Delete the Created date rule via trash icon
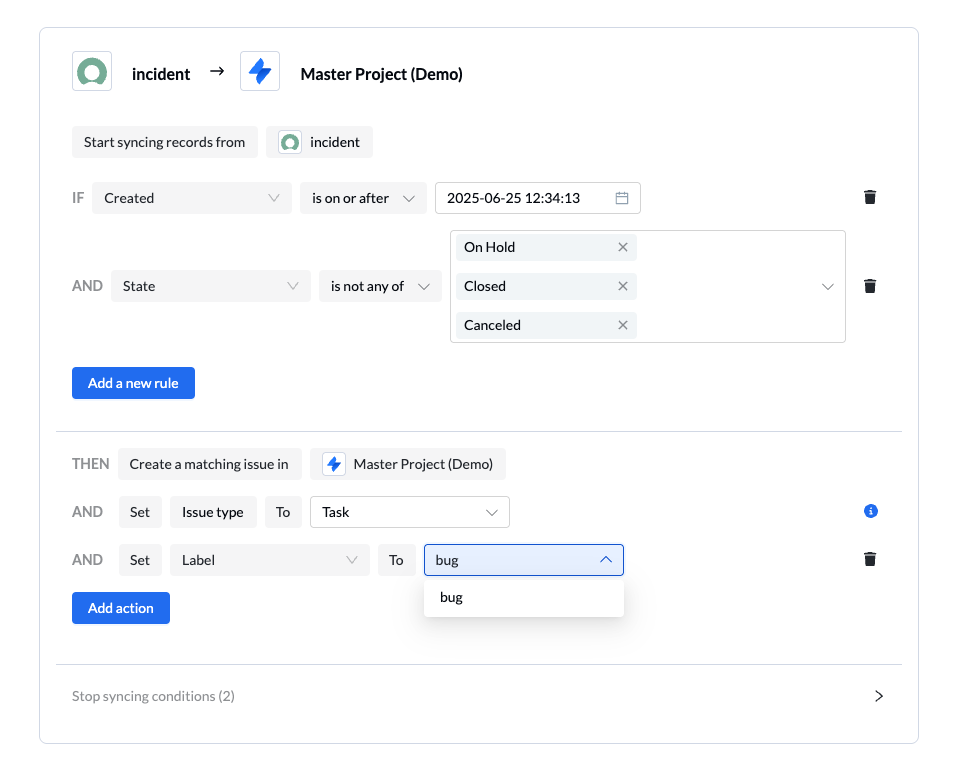Screen dimensions: 977x759 (870, 197)
